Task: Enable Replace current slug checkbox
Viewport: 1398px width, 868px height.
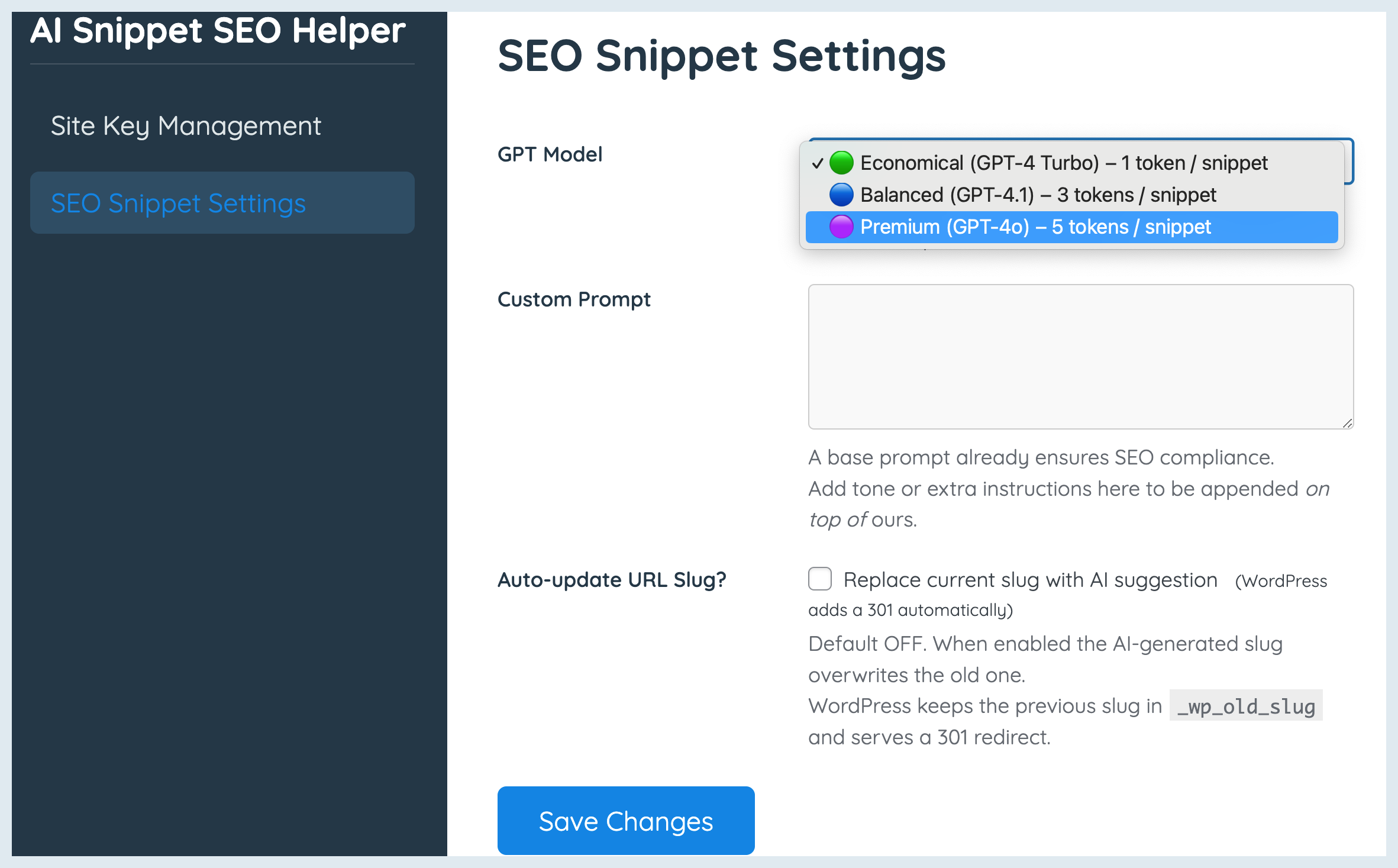Action: (x=820, y=579)
